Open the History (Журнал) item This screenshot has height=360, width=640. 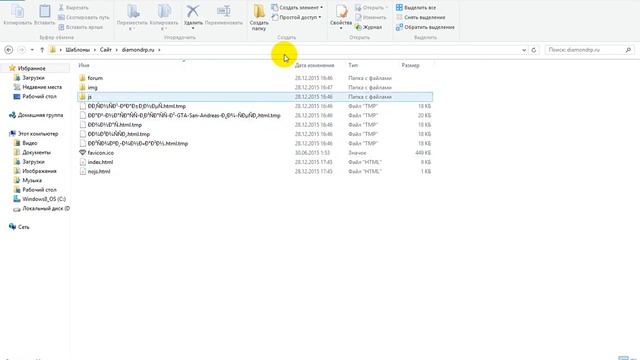pyautogui.click(x=369, y=27)
